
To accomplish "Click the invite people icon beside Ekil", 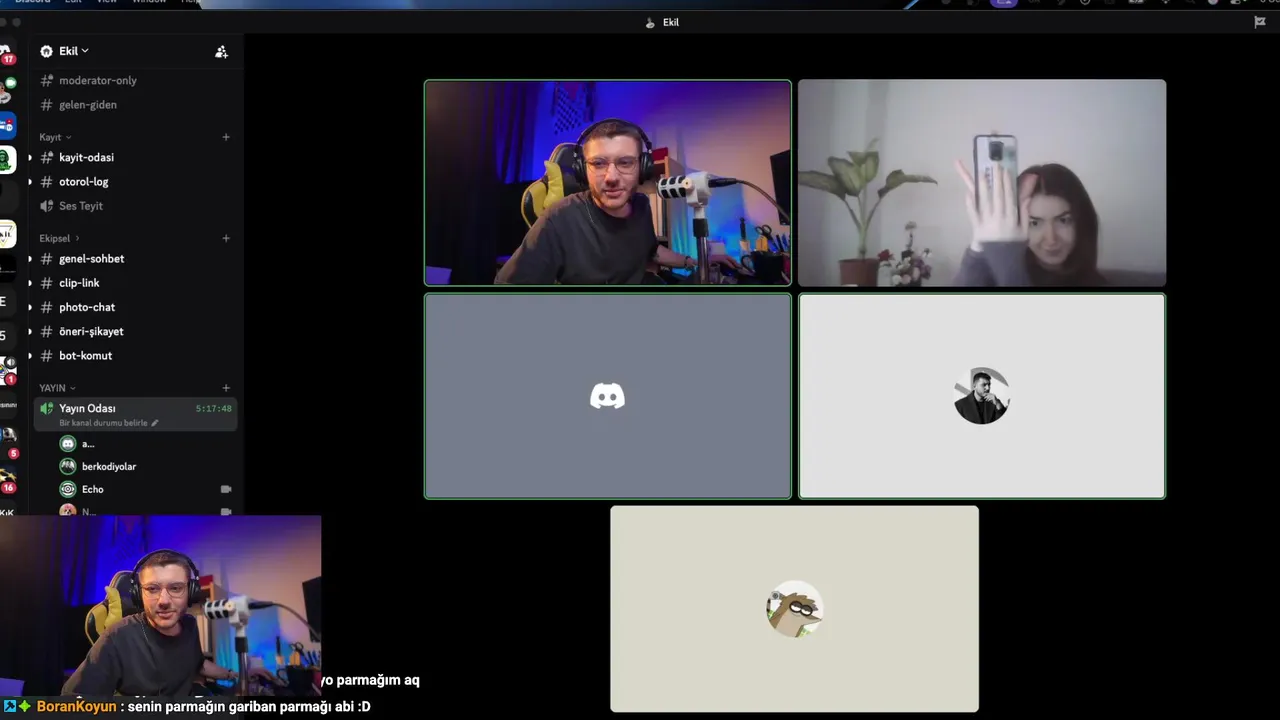I will [x=221, y=52].
